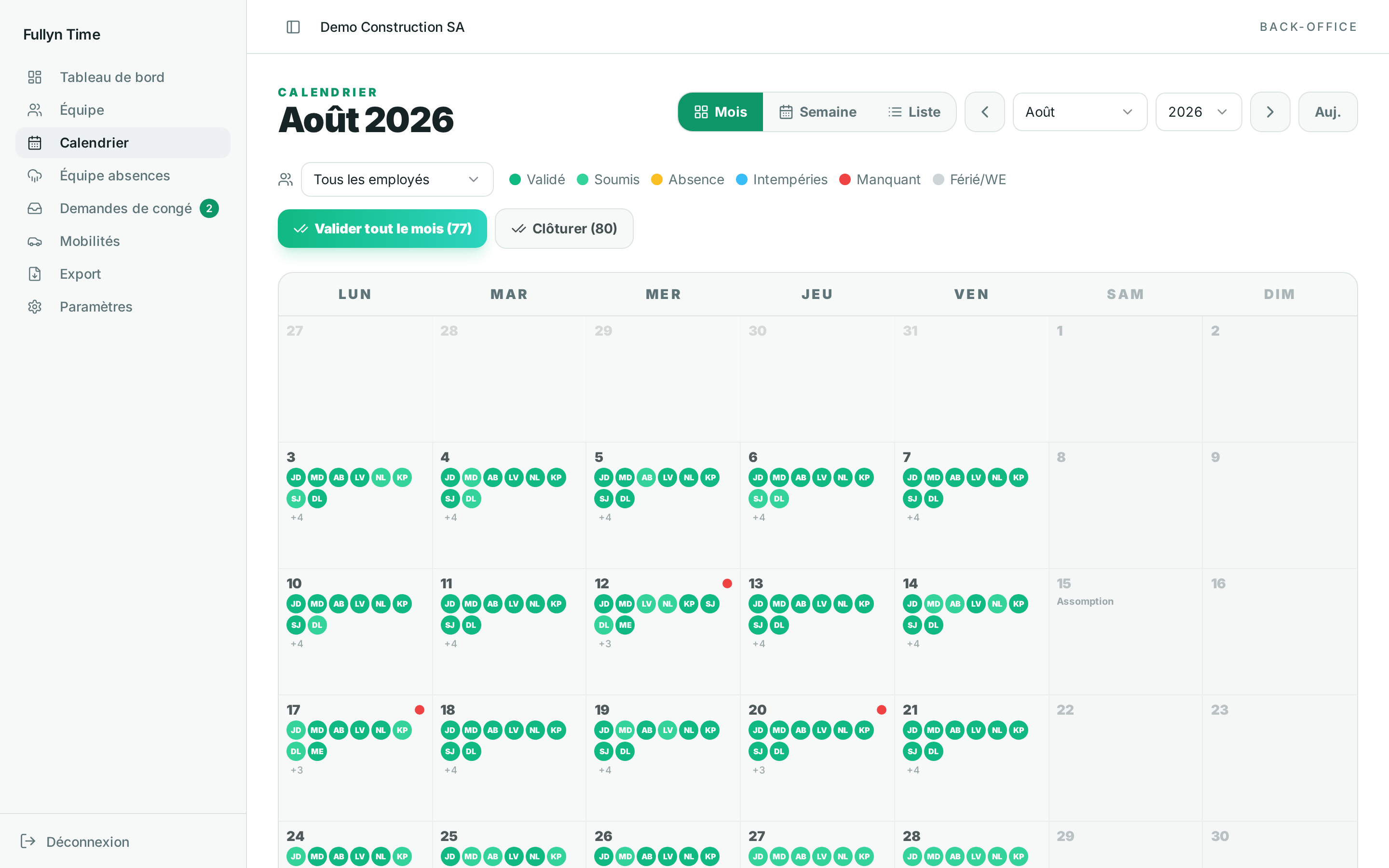This screenshot has height=868, width=1389.
Task: Click the red missing dot on August 17
Action: coord(420,709)
